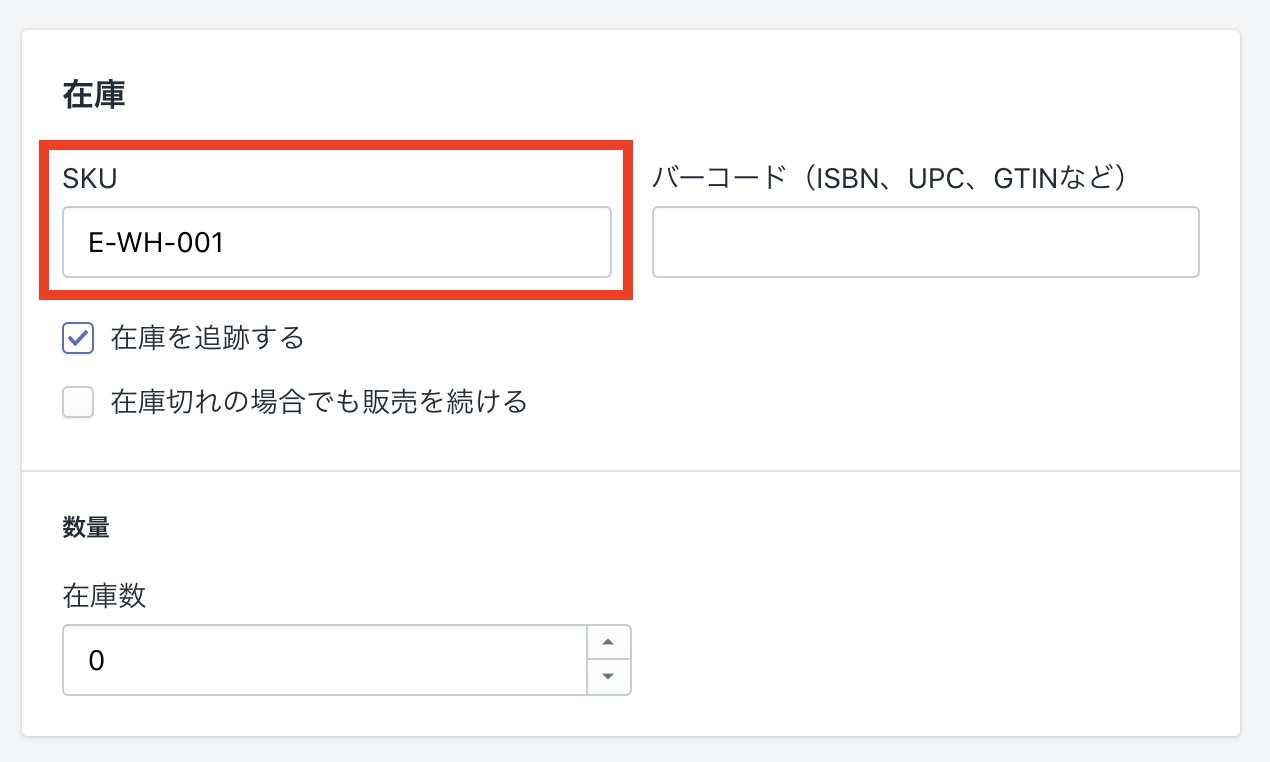Click the SKU field label
This screenshot has height=762, width=1270.
click(x=89, y=178)
